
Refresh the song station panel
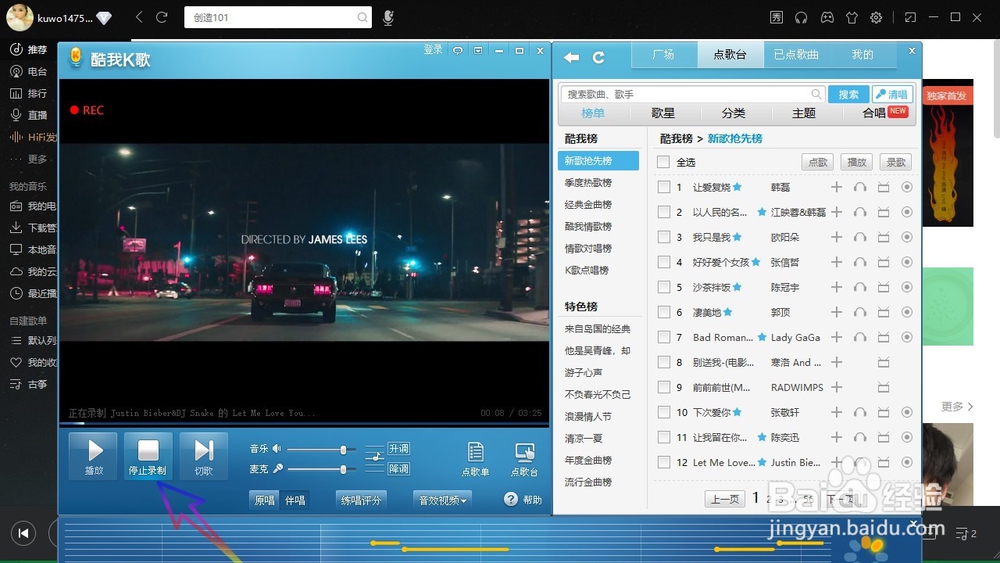click(598, 57)
